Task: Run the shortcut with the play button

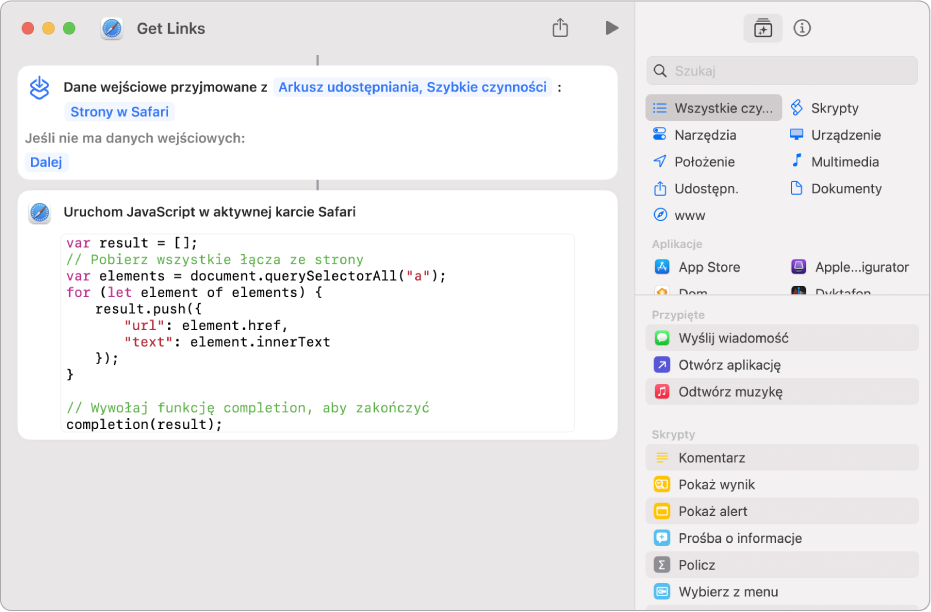Action: coord(612,28)
